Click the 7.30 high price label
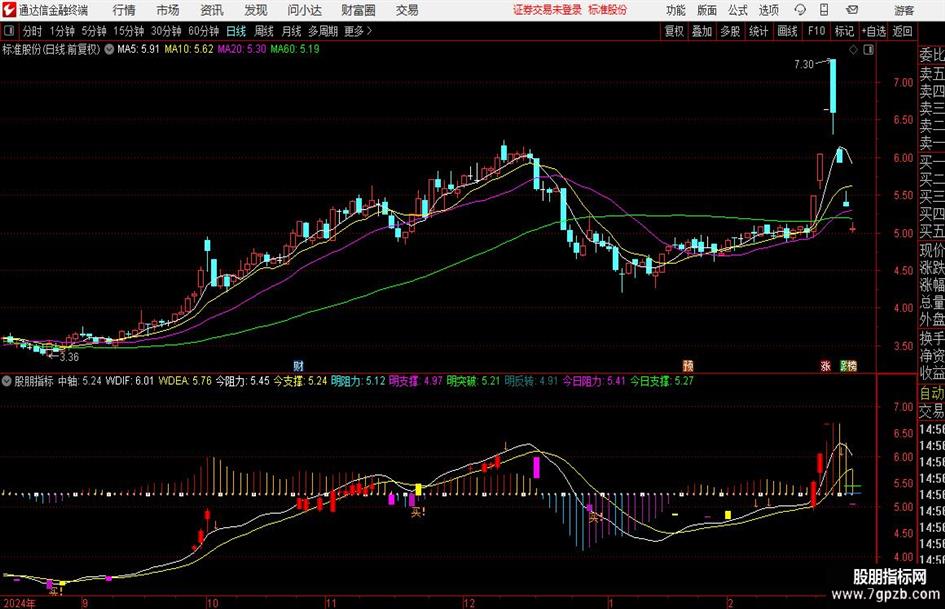945x609 pixels. click(x=804, y=64)
